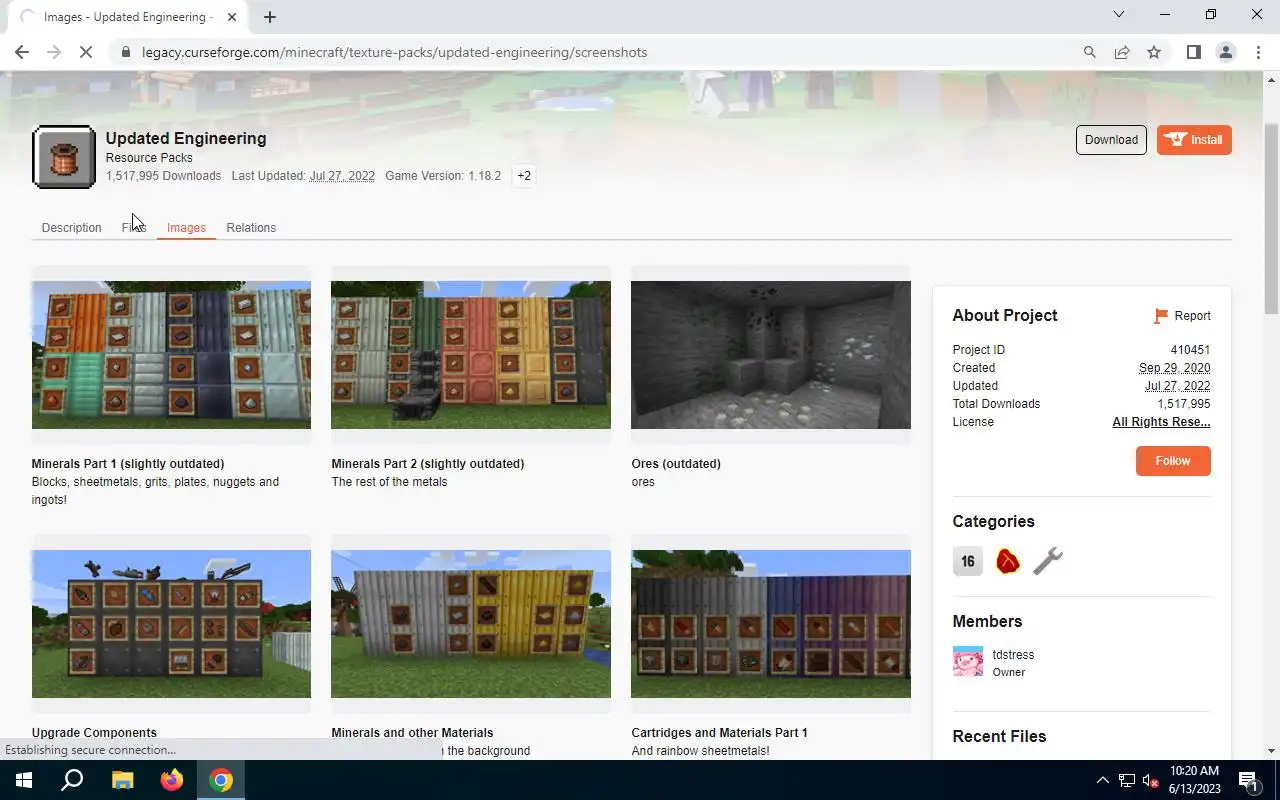Screen dimensions: 1280x800
Task: Click the Project ID value 410451
Action: (1191, 350)
